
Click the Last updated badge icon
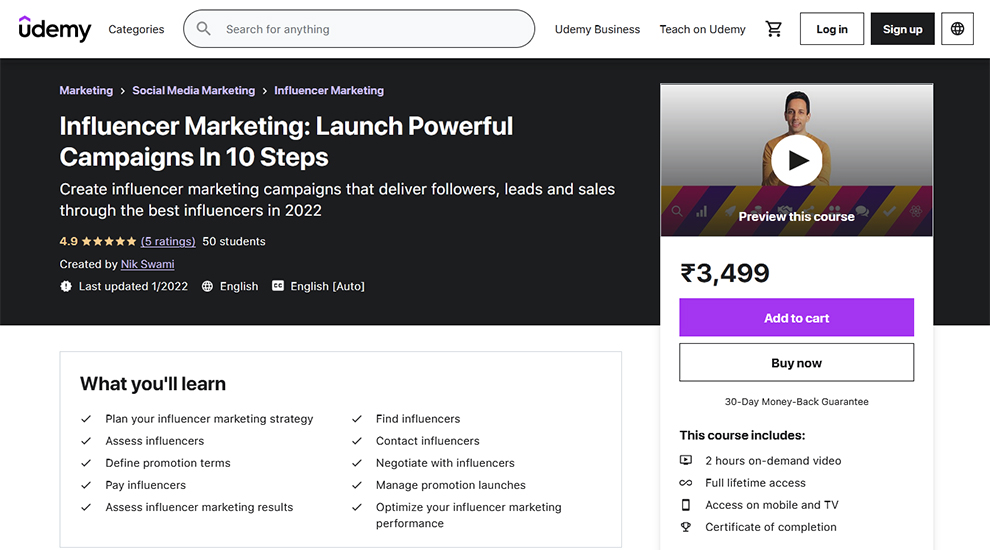pyautogui.click(x=66, y=286)
